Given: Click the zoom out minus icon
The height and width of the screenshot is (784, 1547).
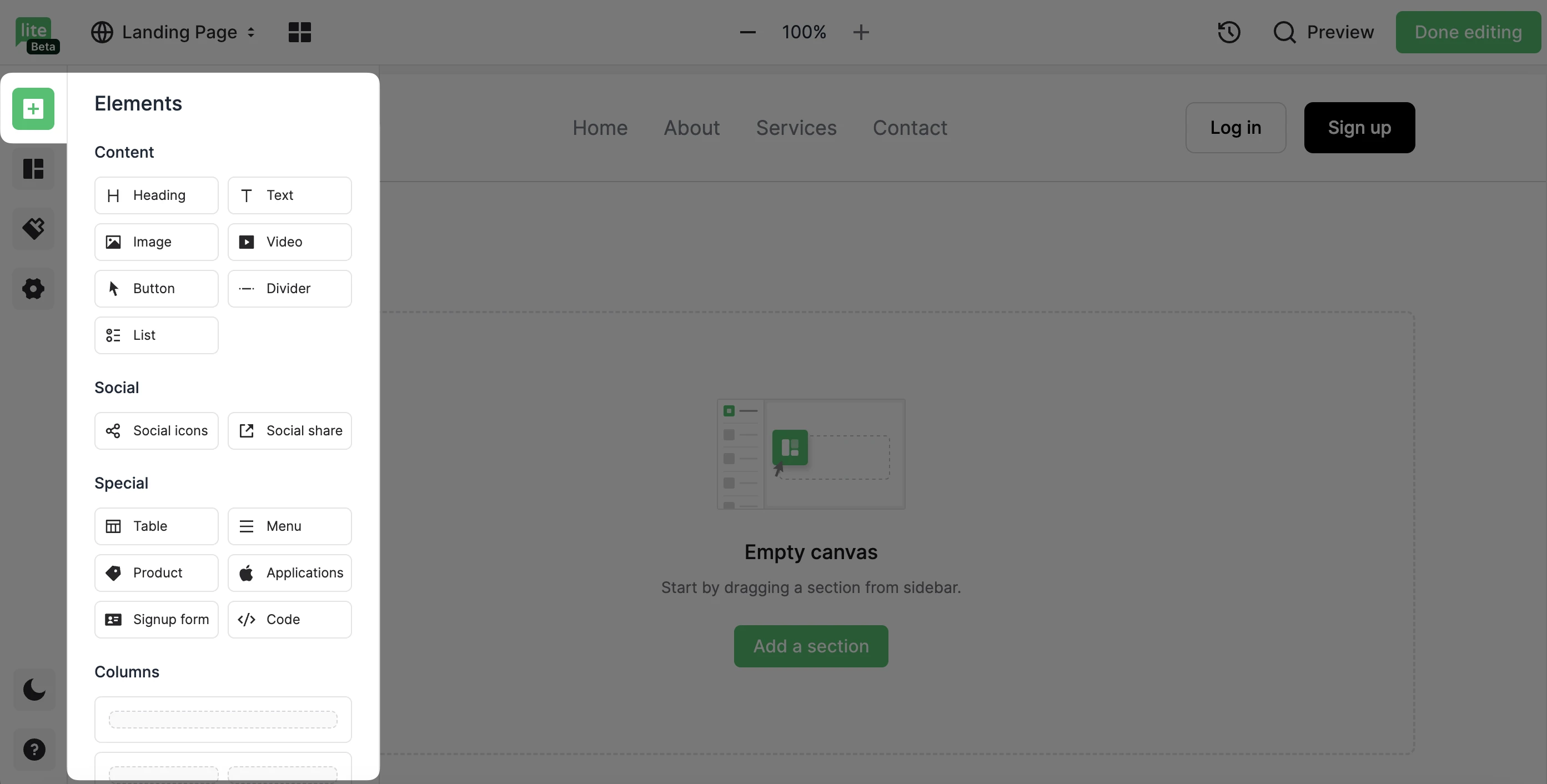Looking at the screenshot, I should pos(747,32).
